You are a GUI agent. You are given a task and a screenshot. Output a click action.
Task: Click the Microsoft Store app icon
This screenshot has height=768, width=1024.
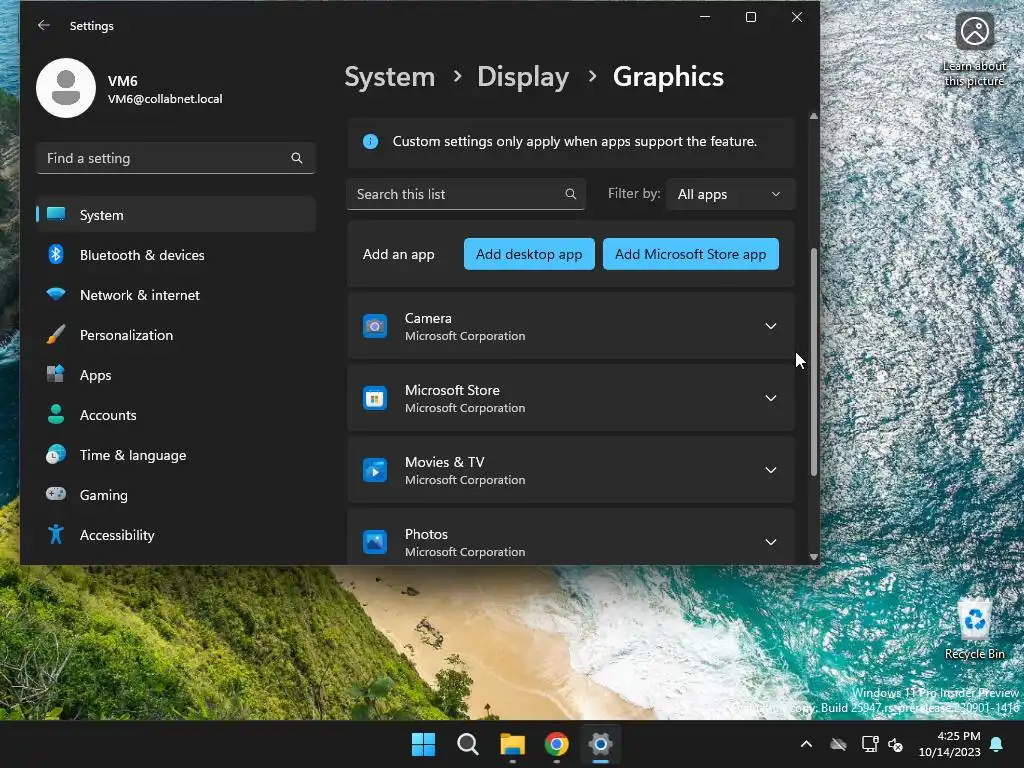coord(375,398)
